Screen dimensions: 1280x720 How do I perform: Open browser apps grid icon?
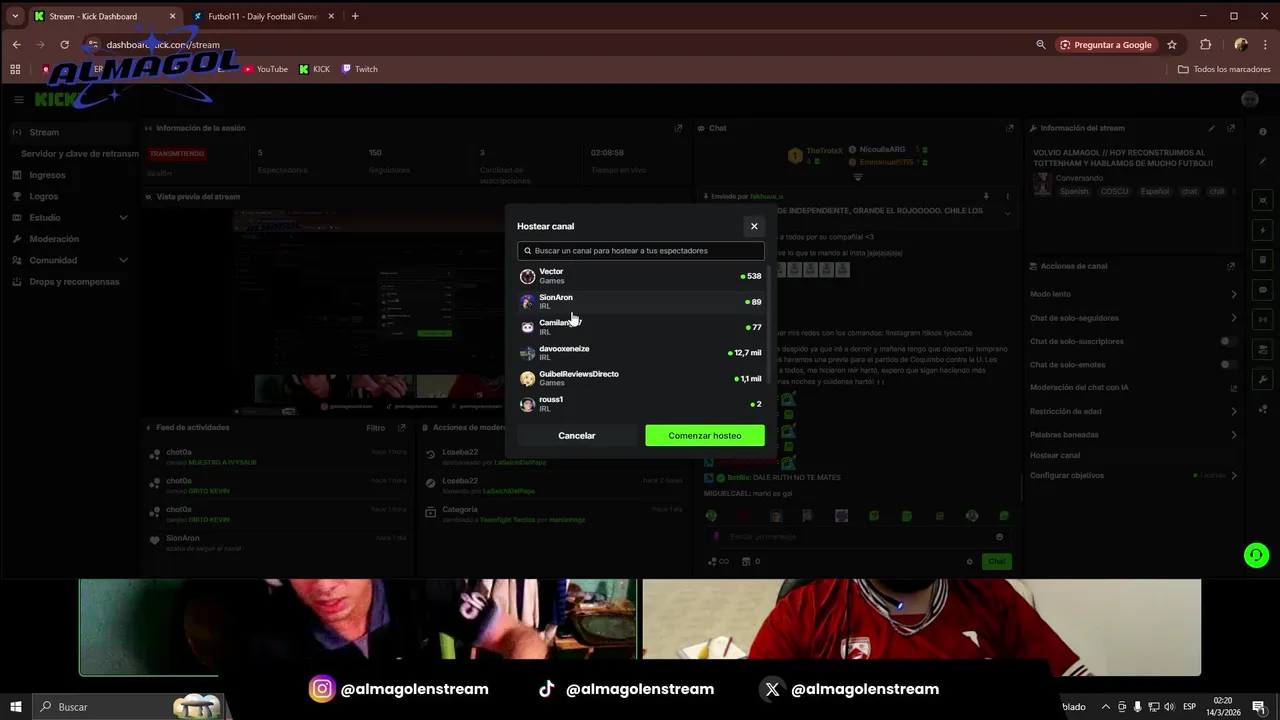click(x=14, y=69)
